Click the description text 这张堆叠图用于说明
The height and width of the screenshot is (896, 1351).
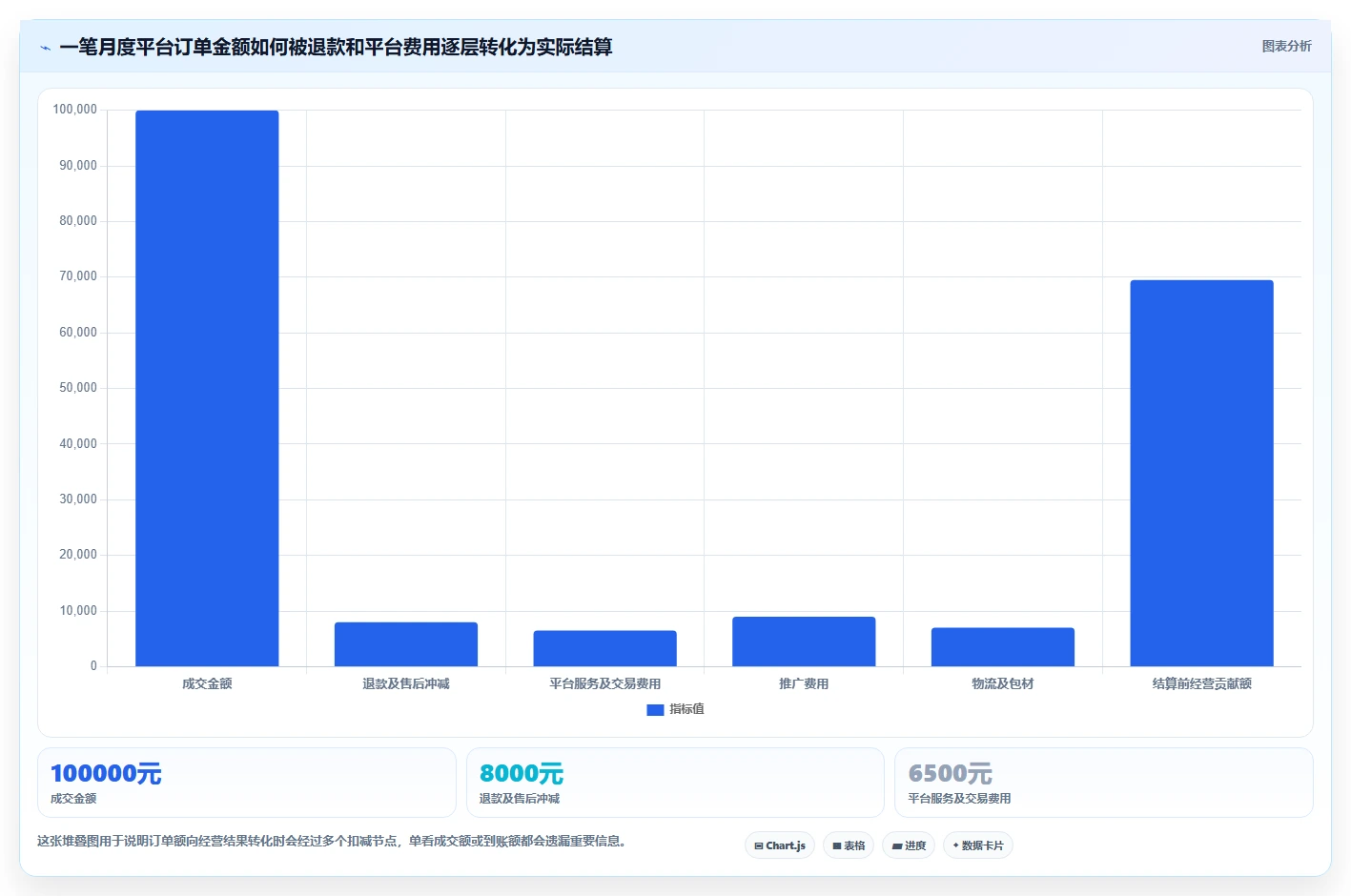[331, 841]
